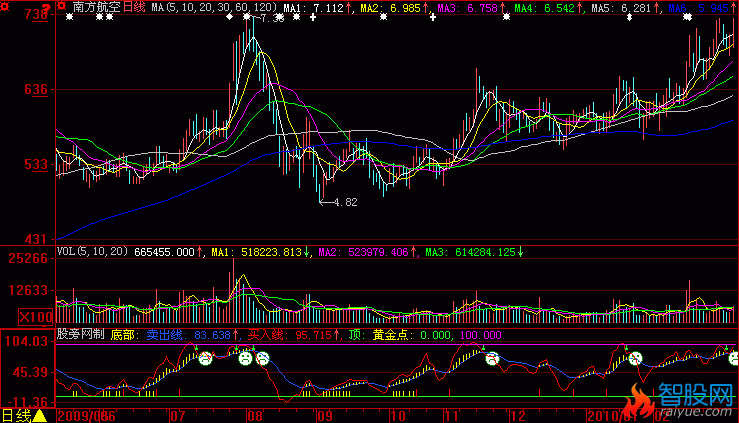
Task: Click the 黄金点: 0.000 value
Action: 413,335
